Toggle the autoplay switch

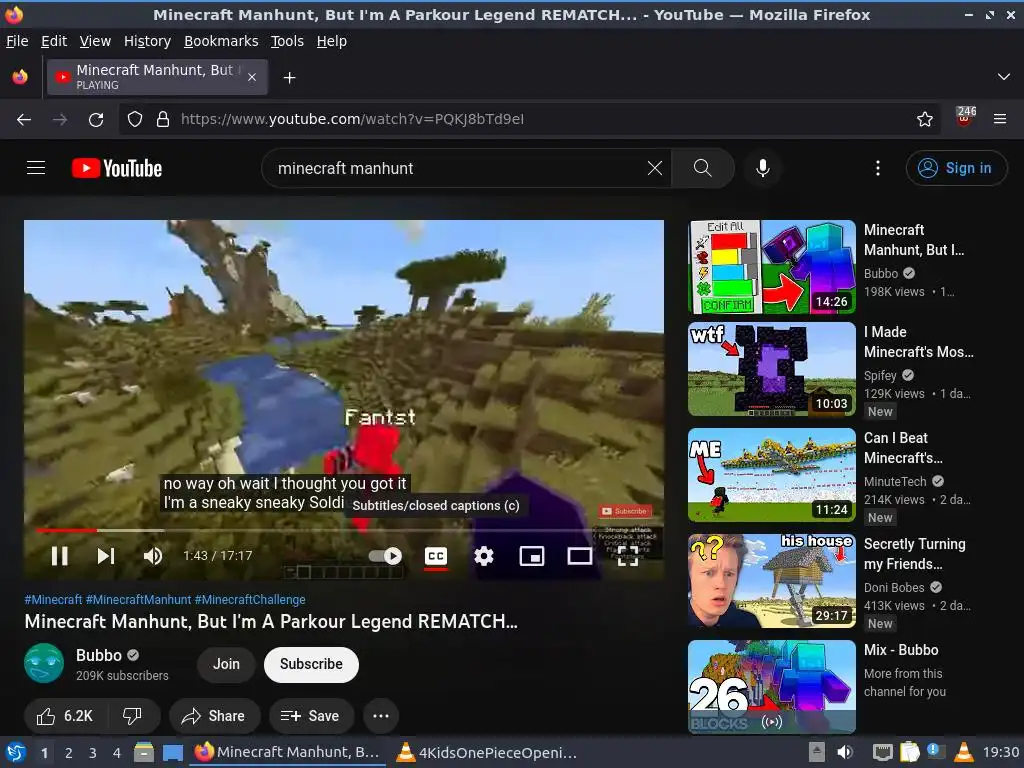click(x=385, y=556)
